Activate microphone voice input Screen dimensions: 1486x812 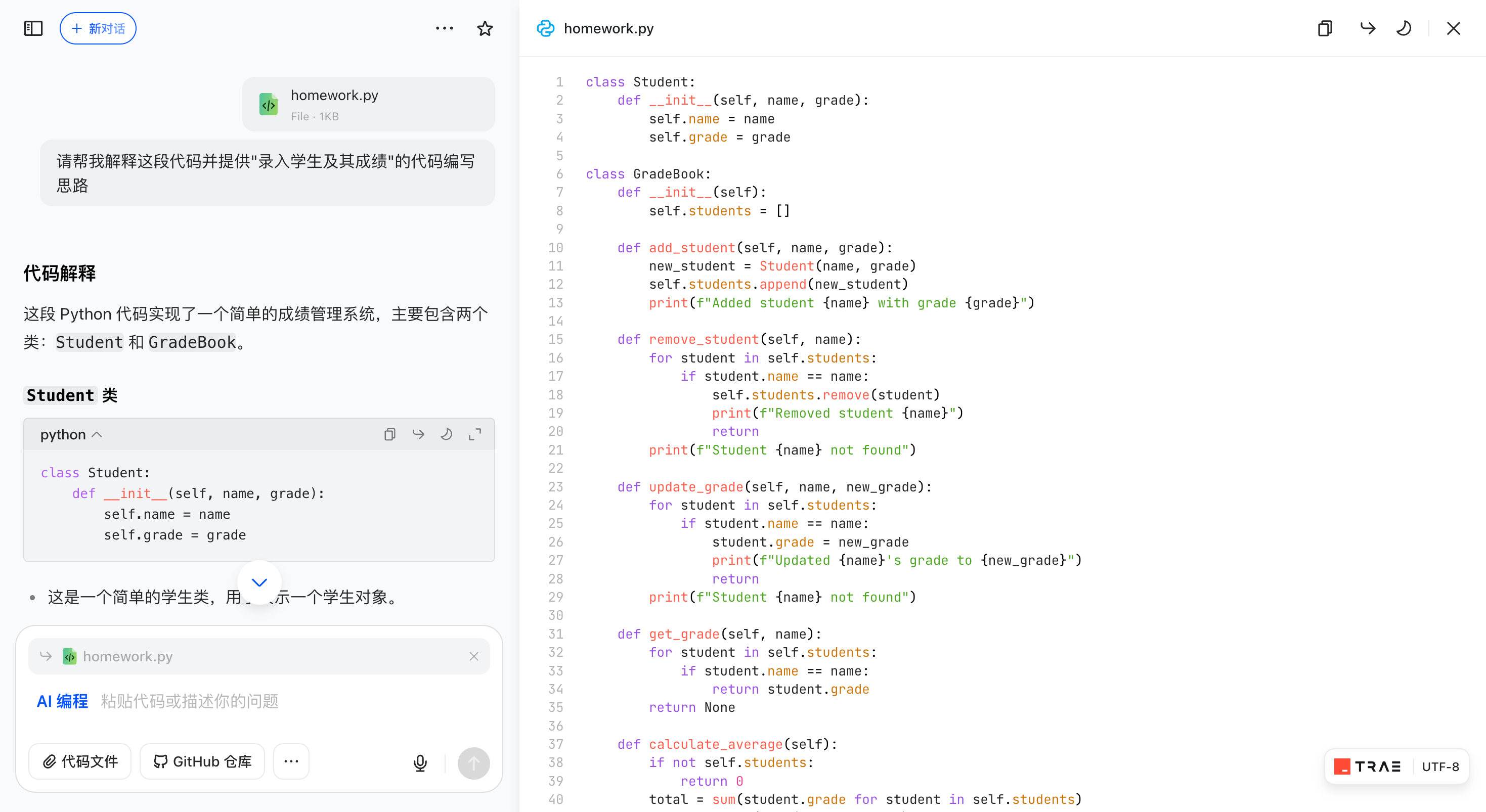click(420, 762)
